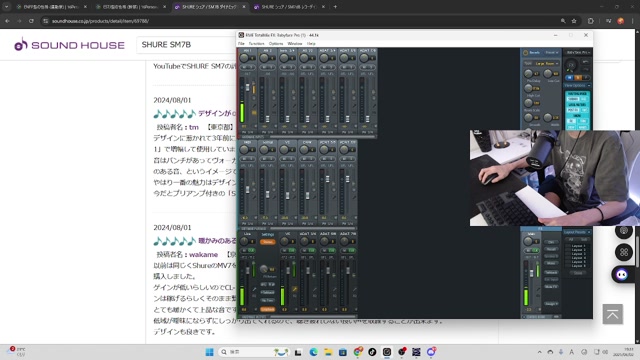Toggle Mono in the control room section
Screen dimensions: 640x360
tap(551, 263)
